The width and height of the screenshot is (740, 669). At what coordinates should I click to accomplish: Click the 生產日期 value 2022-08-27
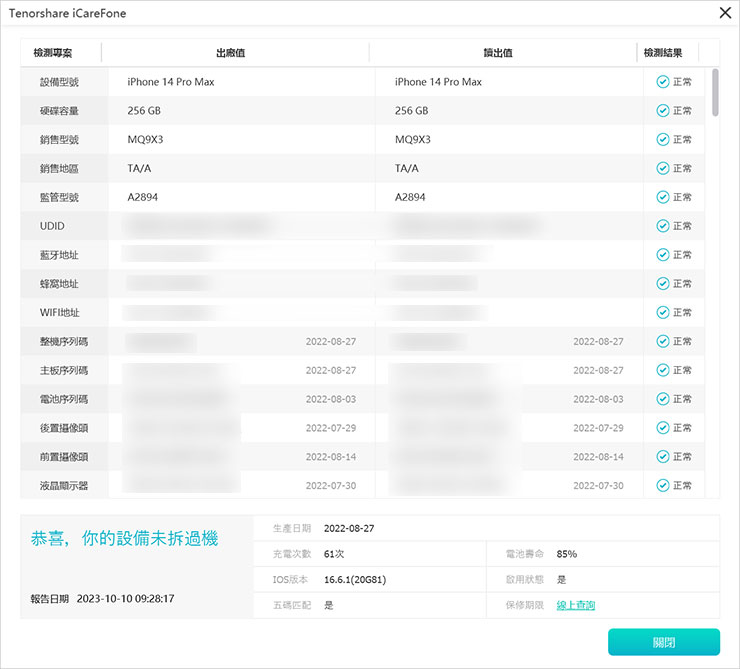click(x=349, y=528)
